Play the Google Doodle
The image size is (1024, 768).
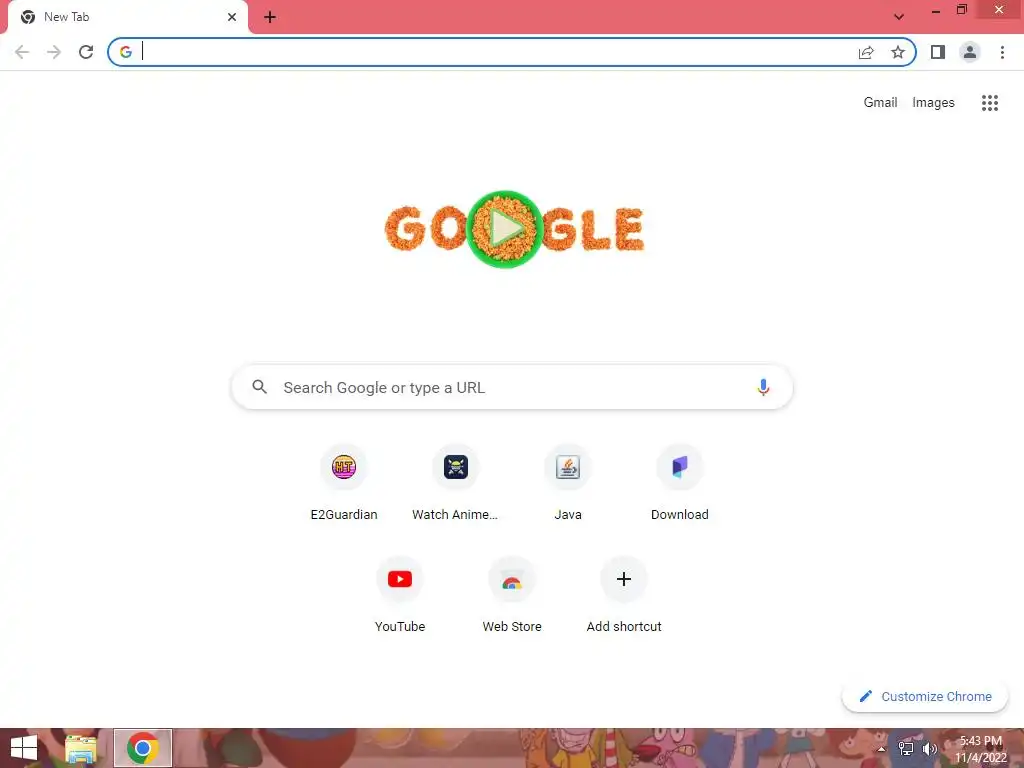tap(505, 229)
